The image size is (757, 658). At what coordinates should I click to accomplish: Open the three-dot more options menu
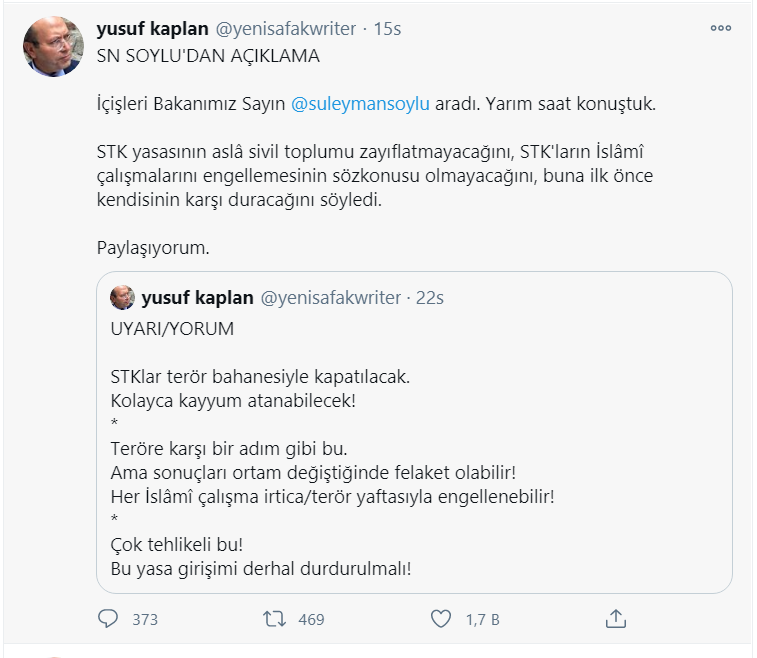tap(721, 28)
